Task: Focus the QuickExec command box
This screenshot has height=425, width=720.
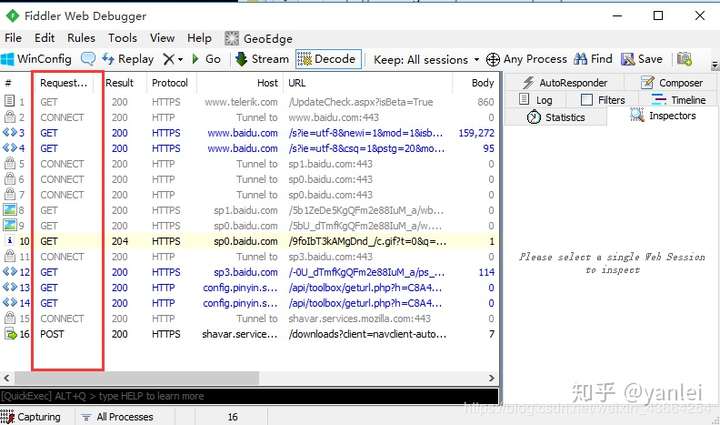Action: click(249, 396)
